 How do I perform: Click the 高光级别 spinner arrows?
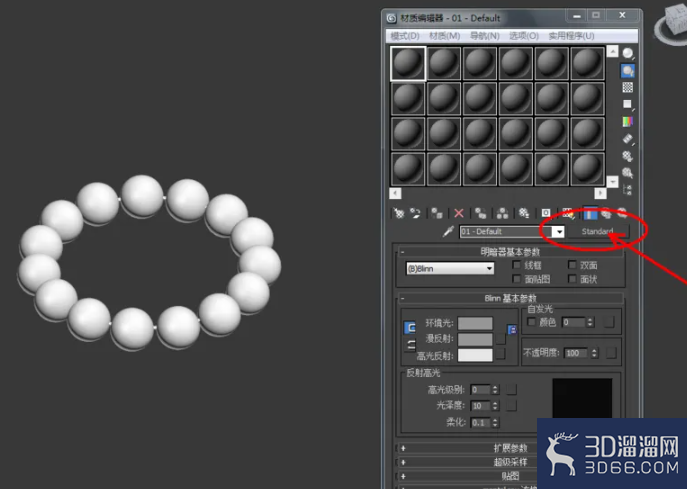tap(495, 390)
